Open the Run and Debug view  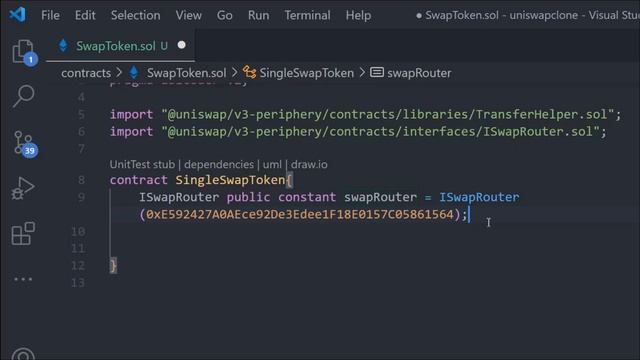[23, 189]
